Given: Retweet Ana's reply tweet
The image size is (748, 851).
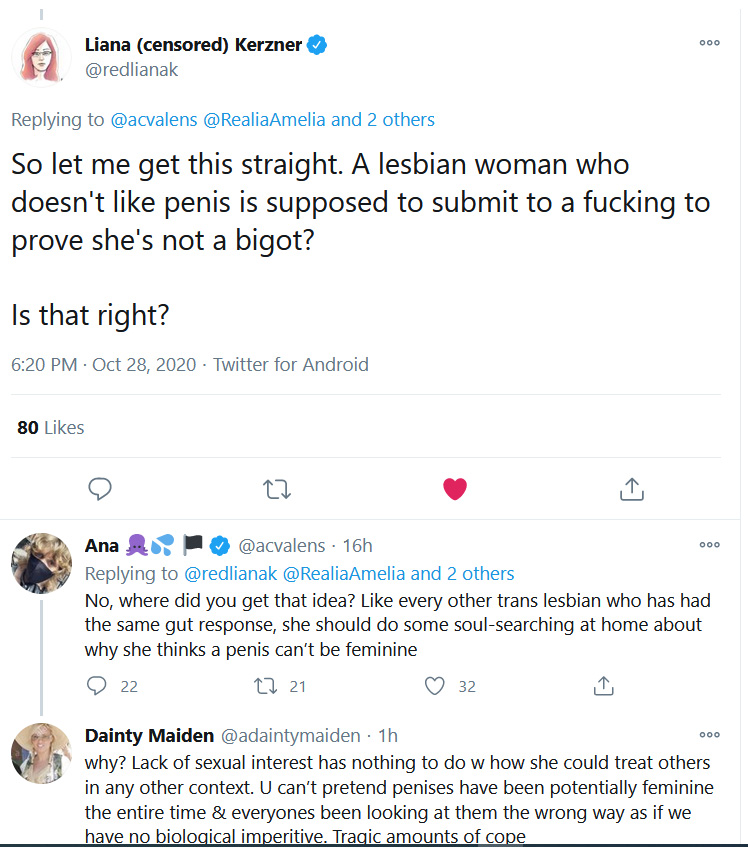Looking at the screenshot, I should click(x=266, y=686).
